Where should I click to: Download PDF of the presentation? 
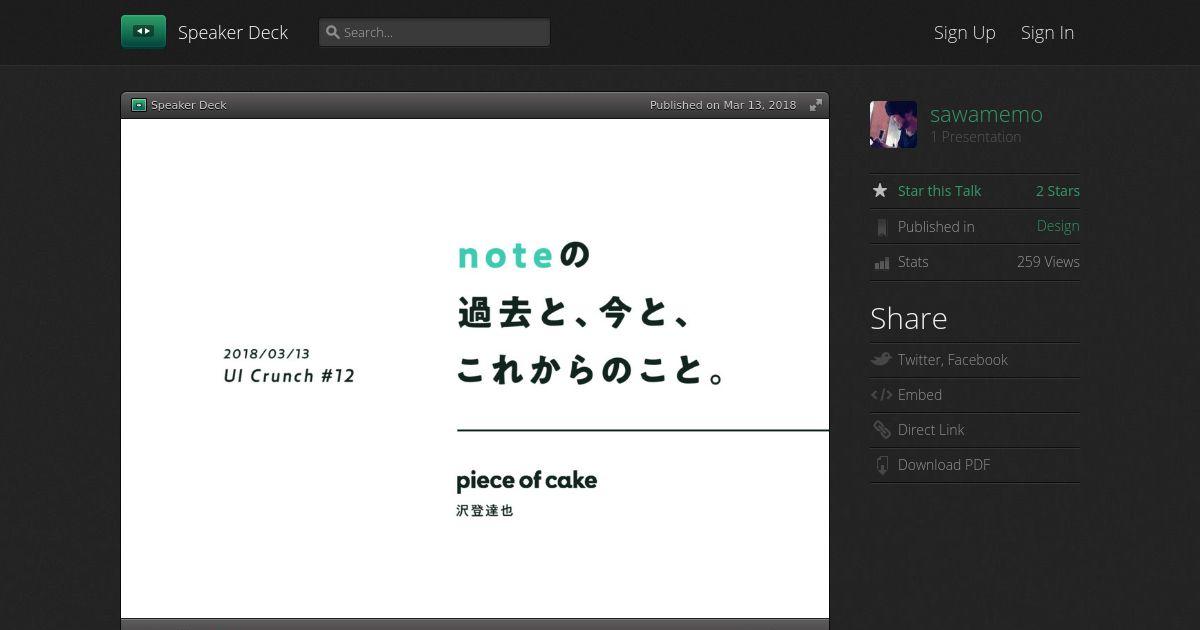[x=944, y=465]
